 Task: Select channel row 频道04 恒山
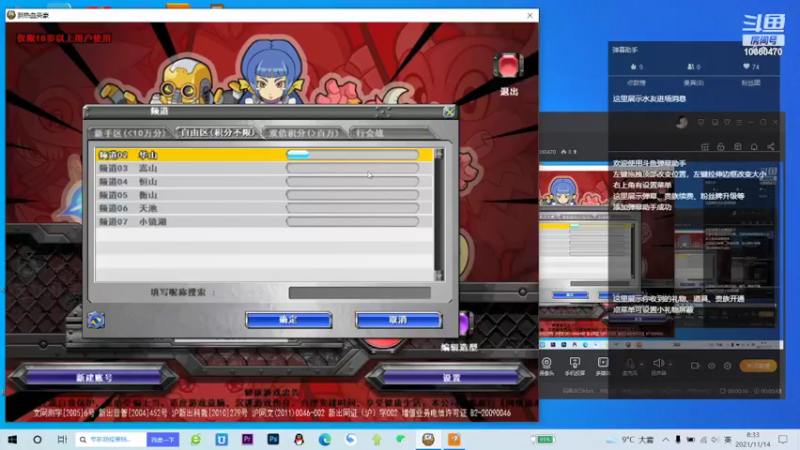pyautogui.click(x=264, y=182)
